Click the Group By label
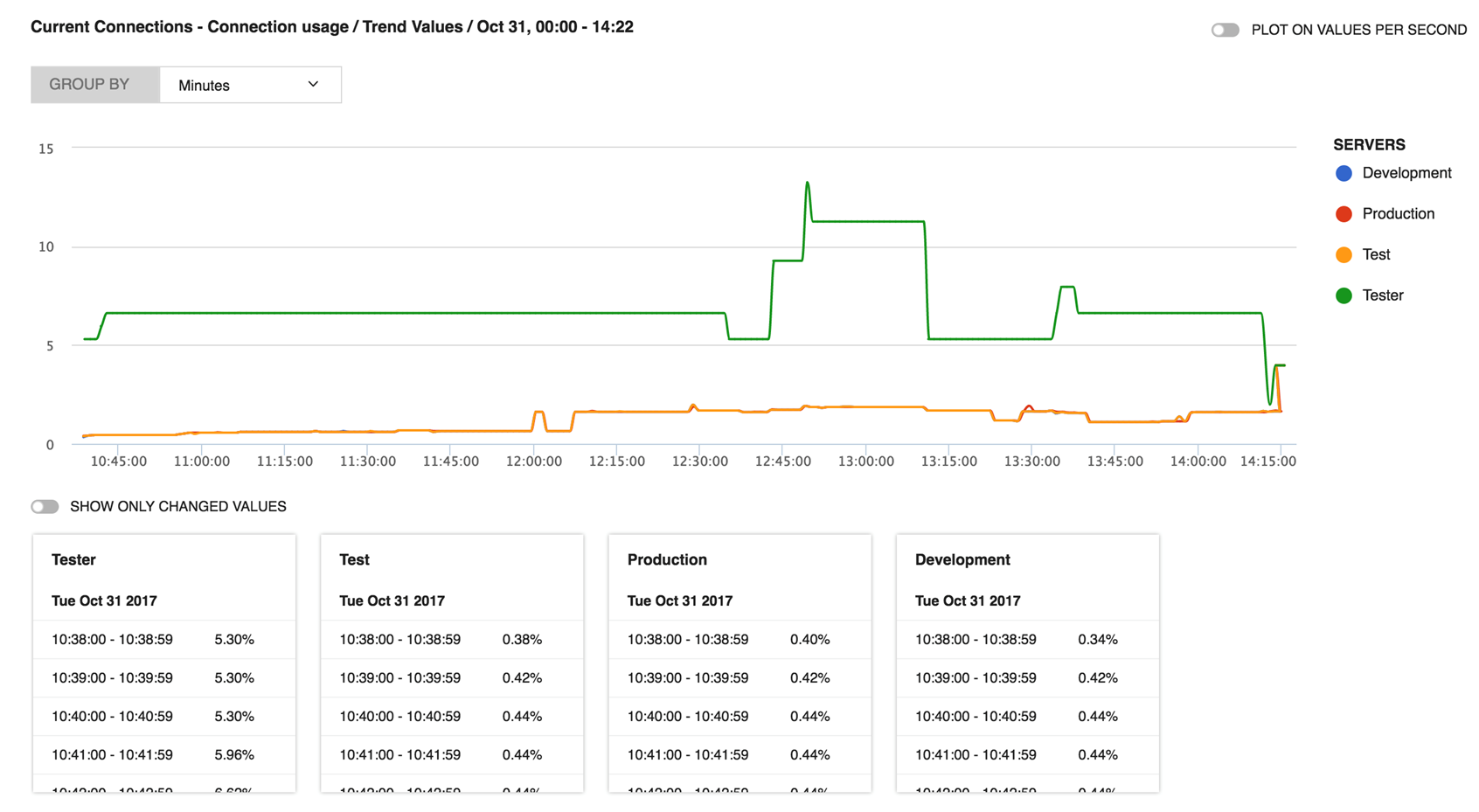Viewport: 1479px width, 812px height. pos(89,85)
